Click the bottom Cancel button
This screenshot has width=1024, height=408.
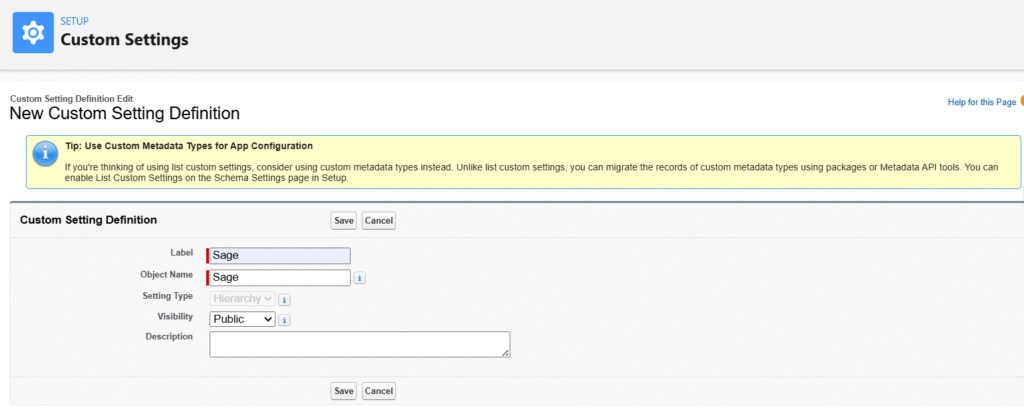[379, 391]
